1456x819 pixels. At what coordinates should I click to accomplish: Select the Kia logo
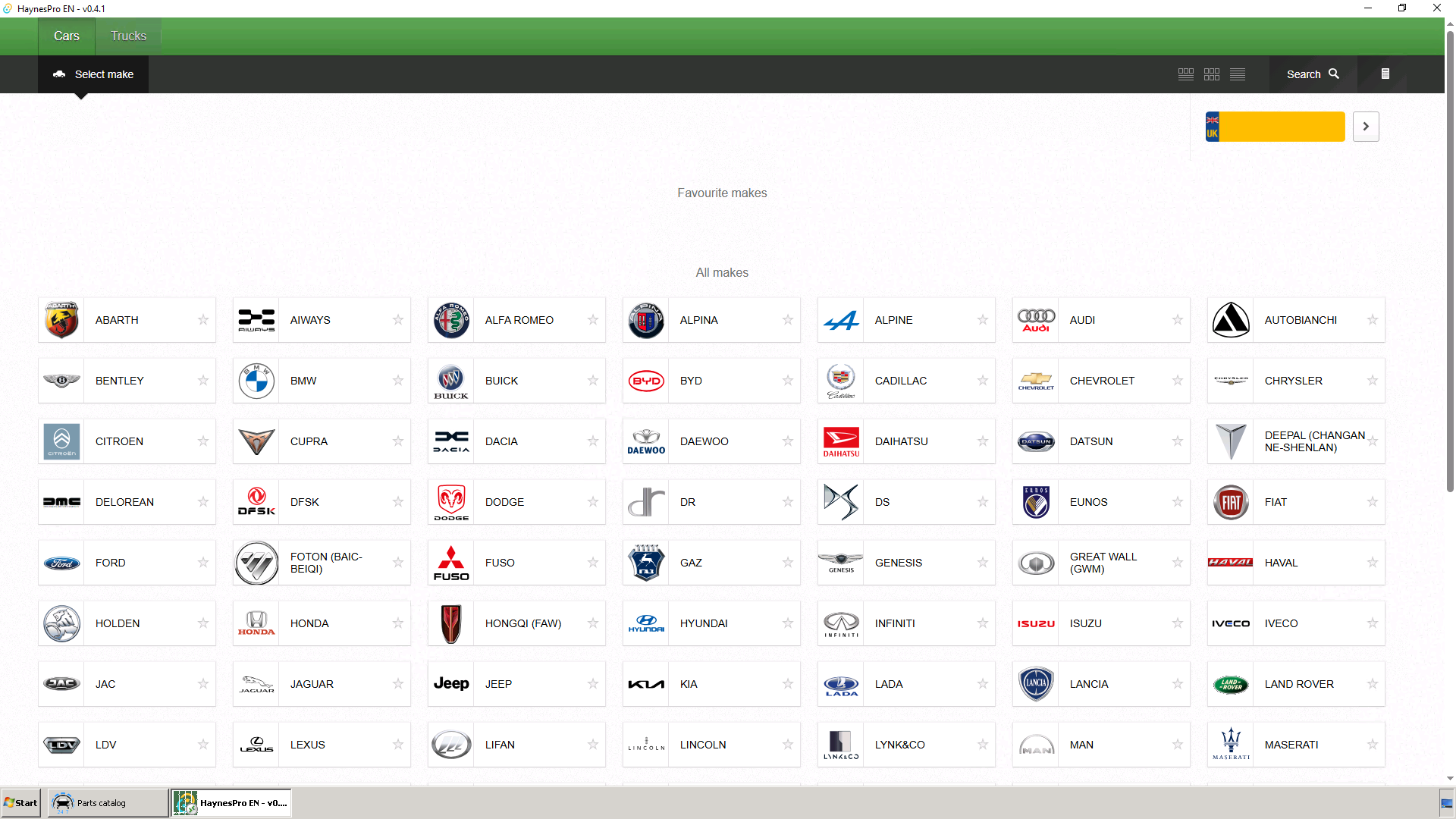(646, 684)
